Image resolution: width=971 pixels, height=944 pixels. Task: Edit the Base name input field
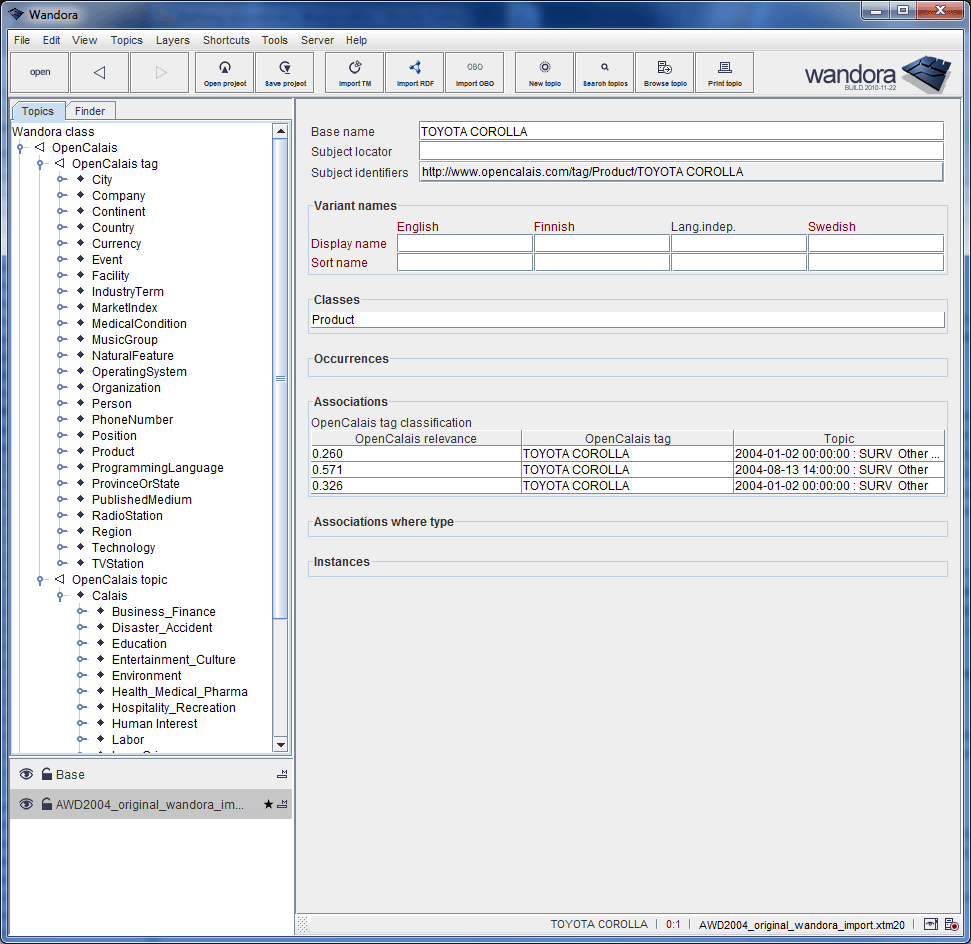point(680,130)
